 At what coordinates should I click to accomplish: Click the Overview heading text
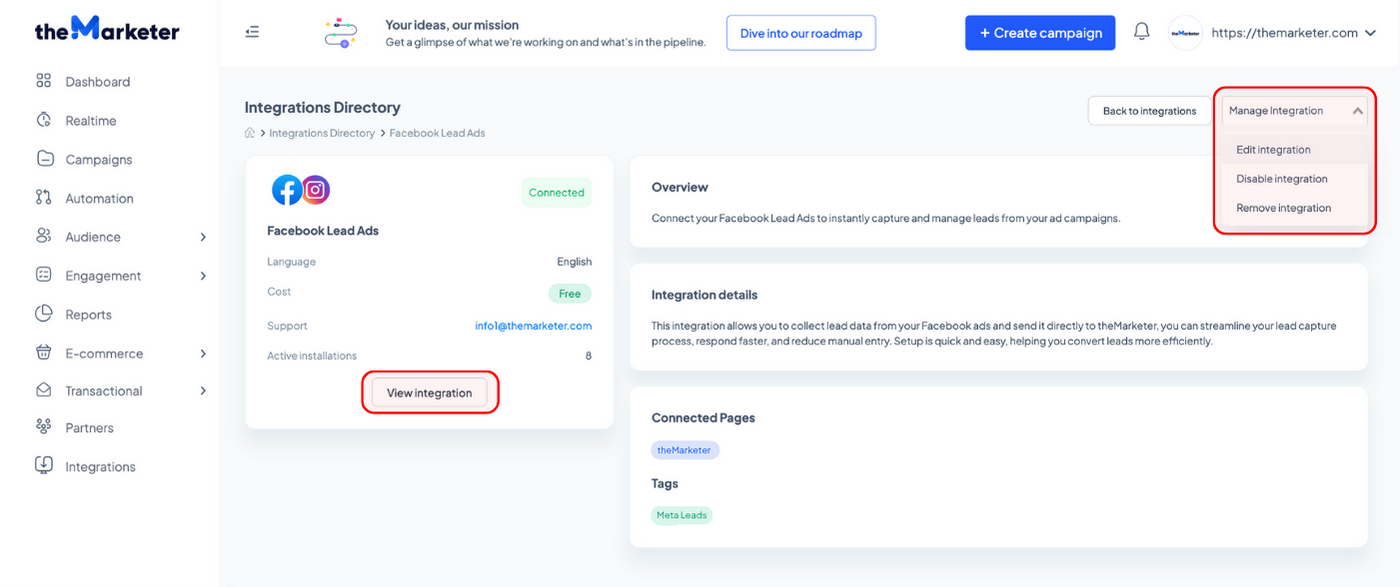coord(679,187)
